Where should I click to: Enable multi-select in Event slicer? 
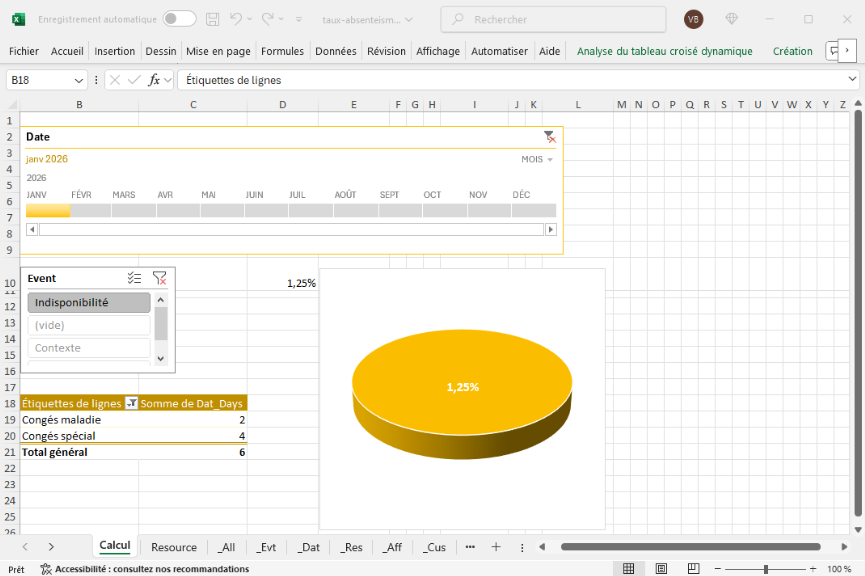coord(134,279)
